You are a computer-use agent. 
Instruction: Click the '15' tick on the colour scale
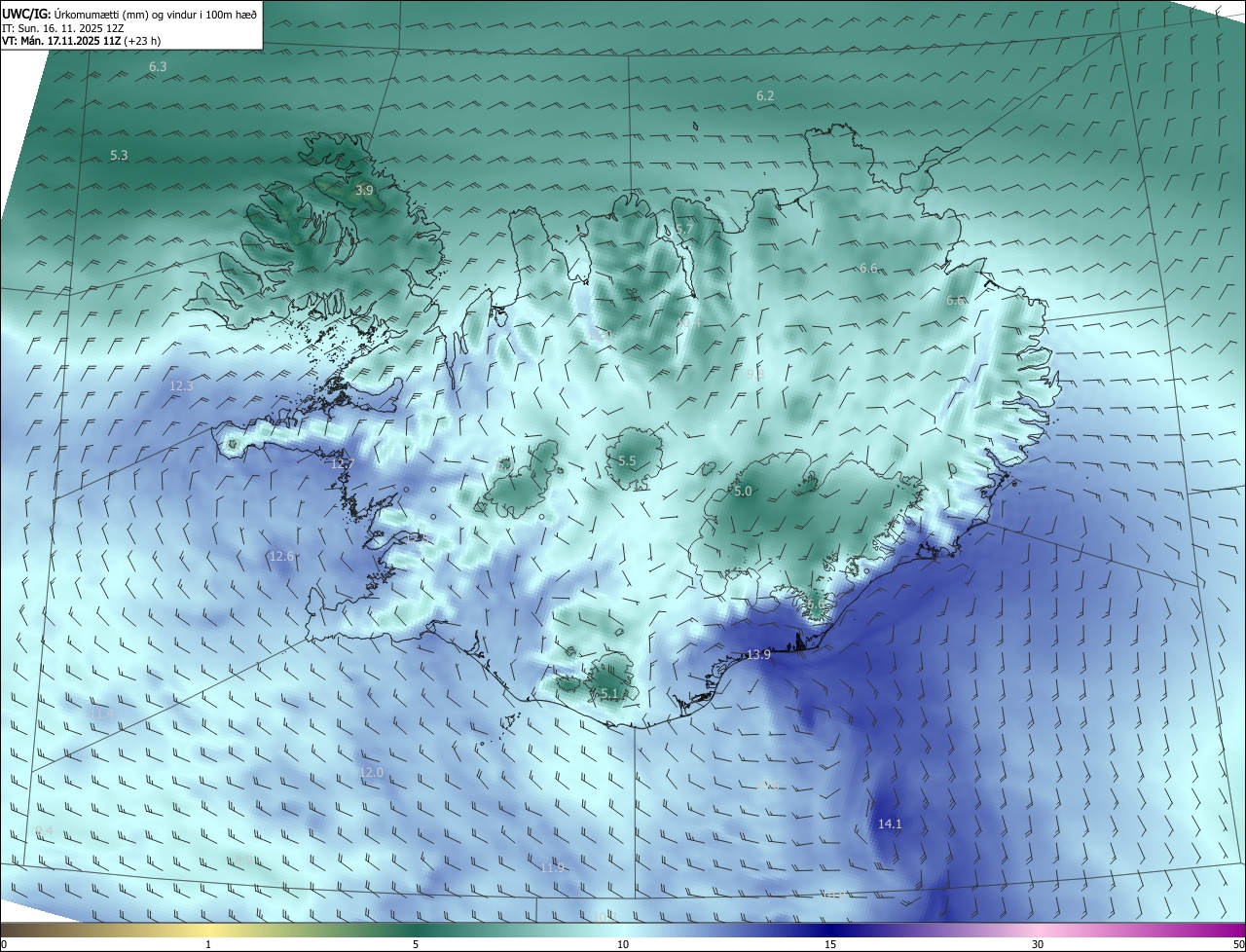(830, 944)
